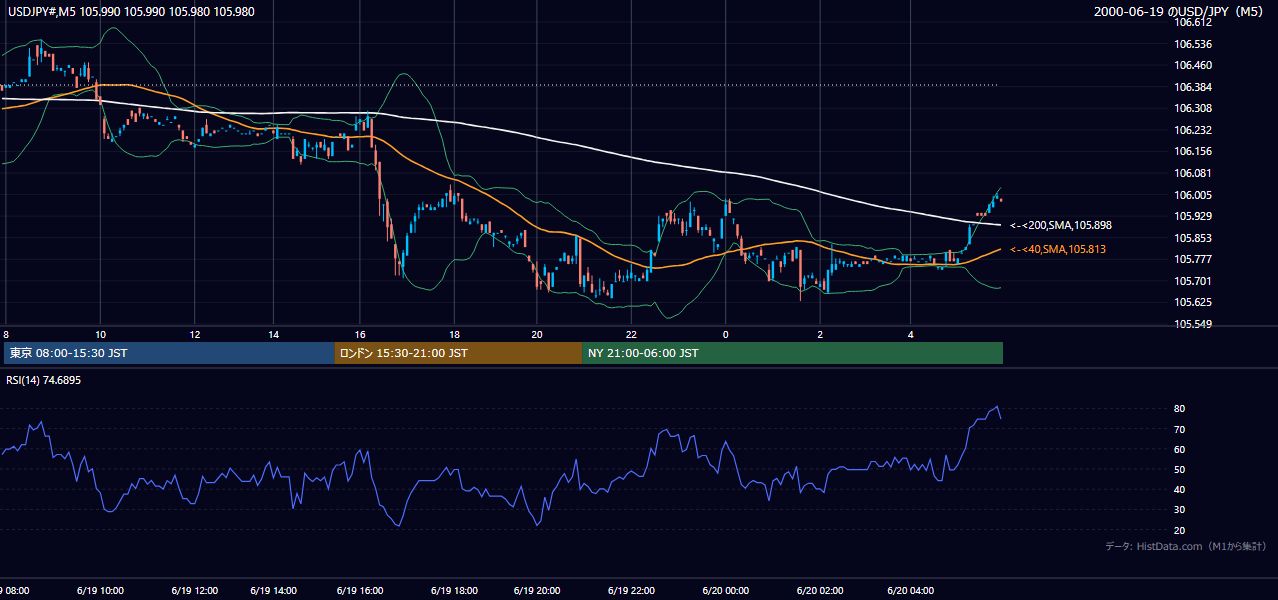The image size is (1278, 600).
Task: Click the hour 16 label under price chart
Action: [x=360, y=334]
